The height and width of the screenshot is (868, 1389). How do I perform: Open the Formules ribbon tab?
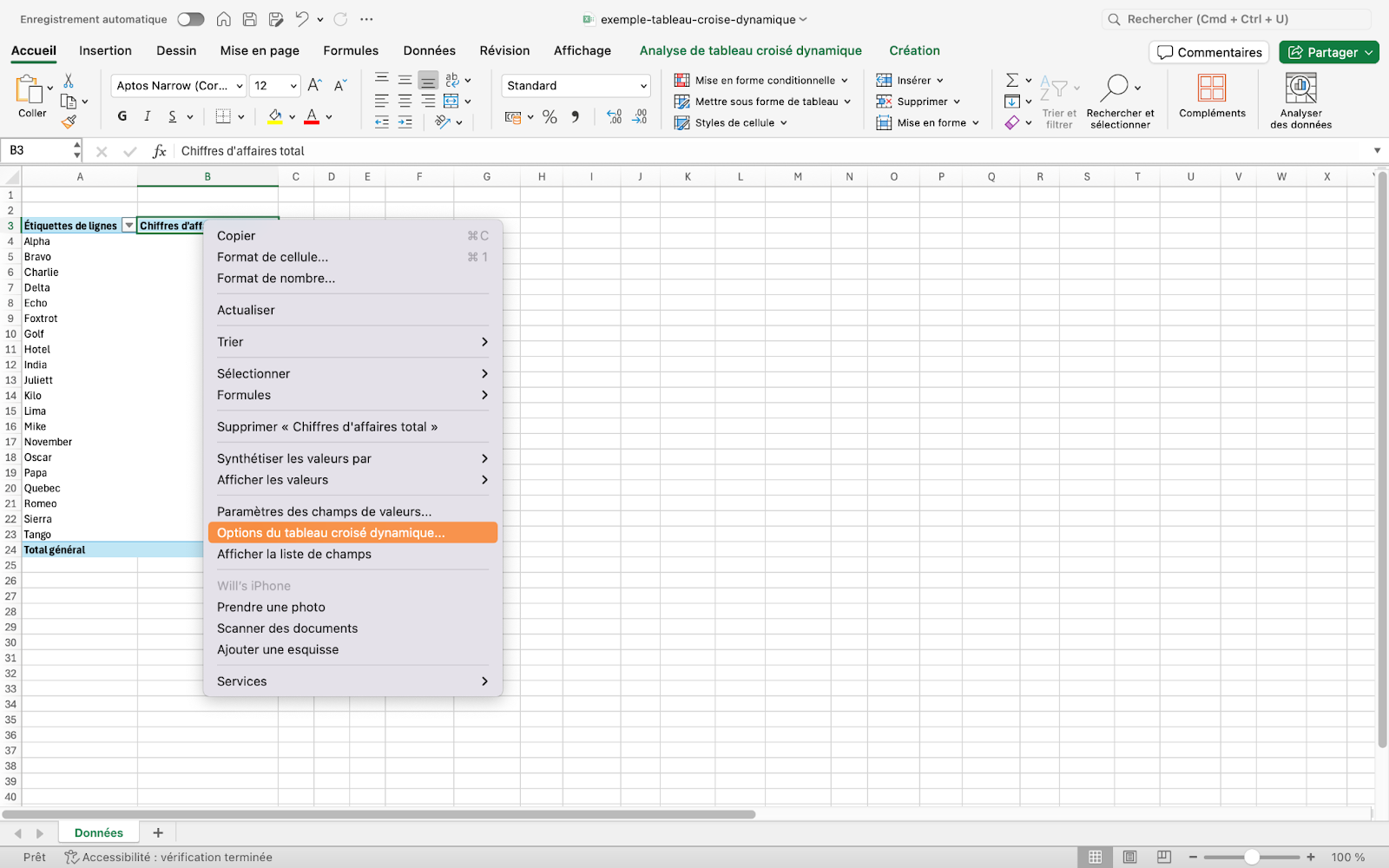click(x=351, y=50)
